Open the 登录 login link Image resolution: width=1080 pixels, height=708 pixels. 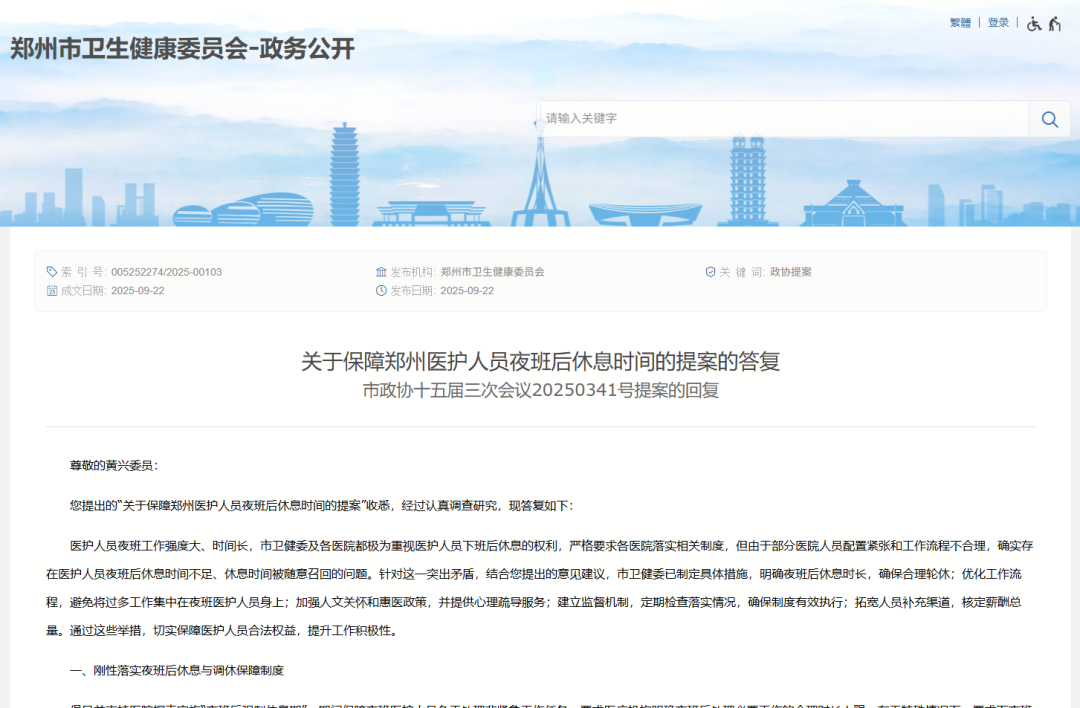pos(998,23)
